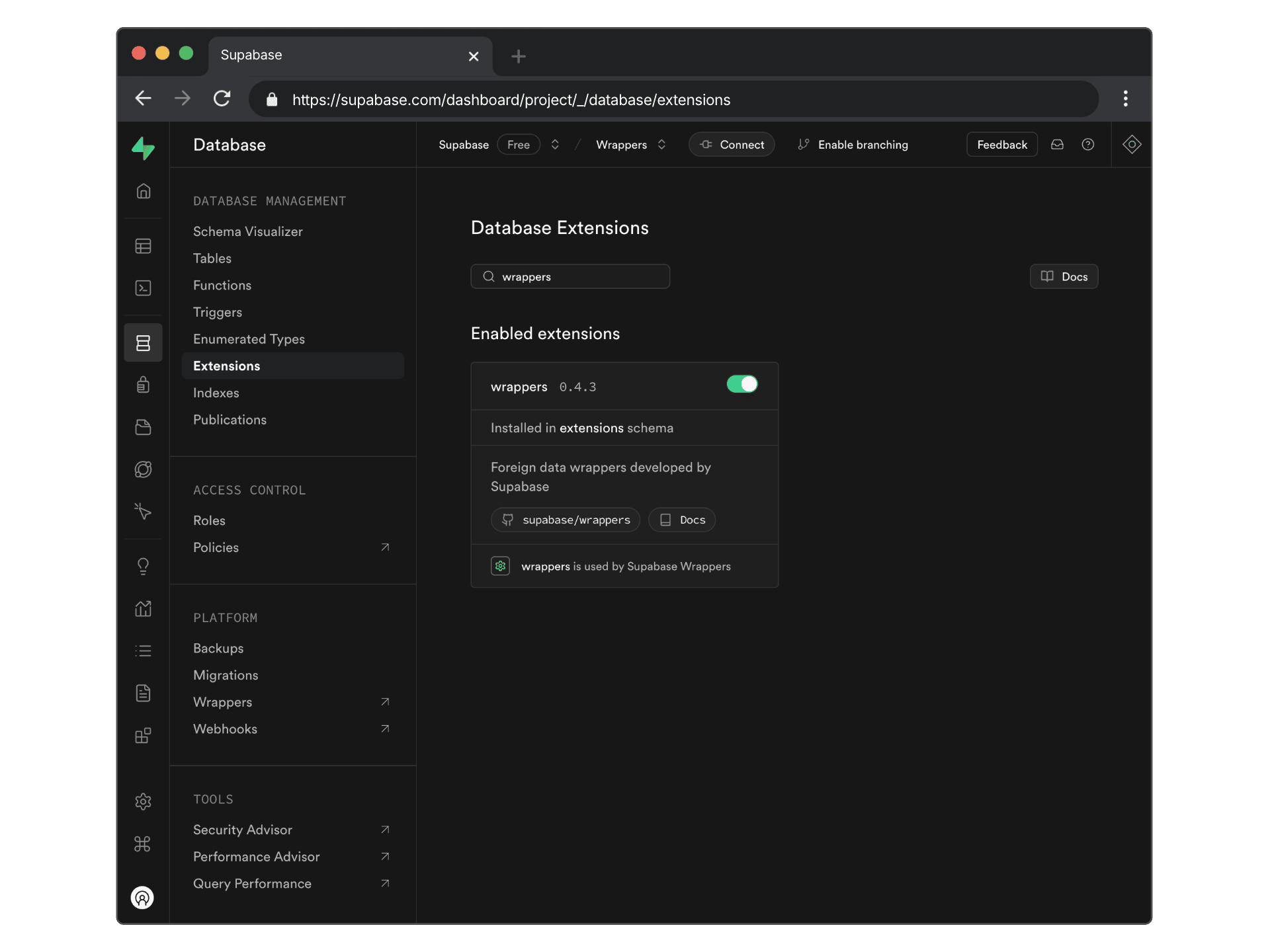Open the browser three-dot menu
This screenshot has height=952, width=1270.
pos(1125,99)
